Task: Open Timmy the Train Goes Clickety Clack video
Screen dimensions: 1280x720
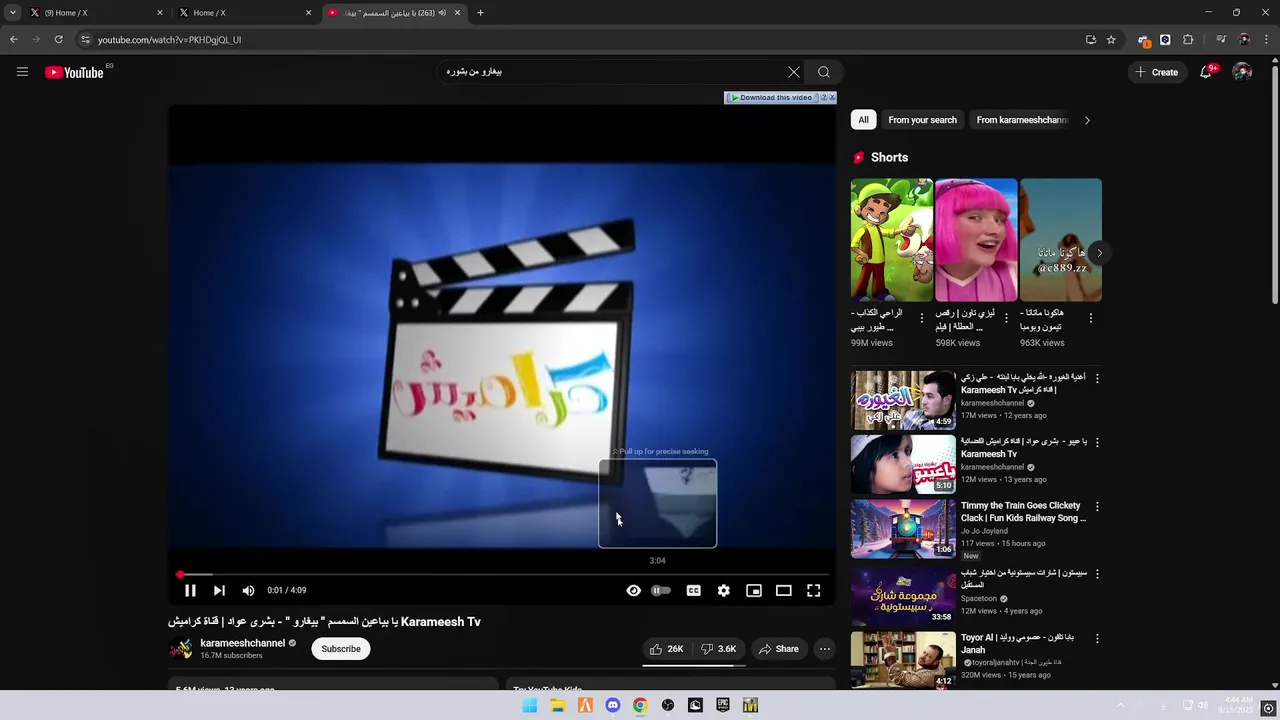Action: (x=1023, y=512)
